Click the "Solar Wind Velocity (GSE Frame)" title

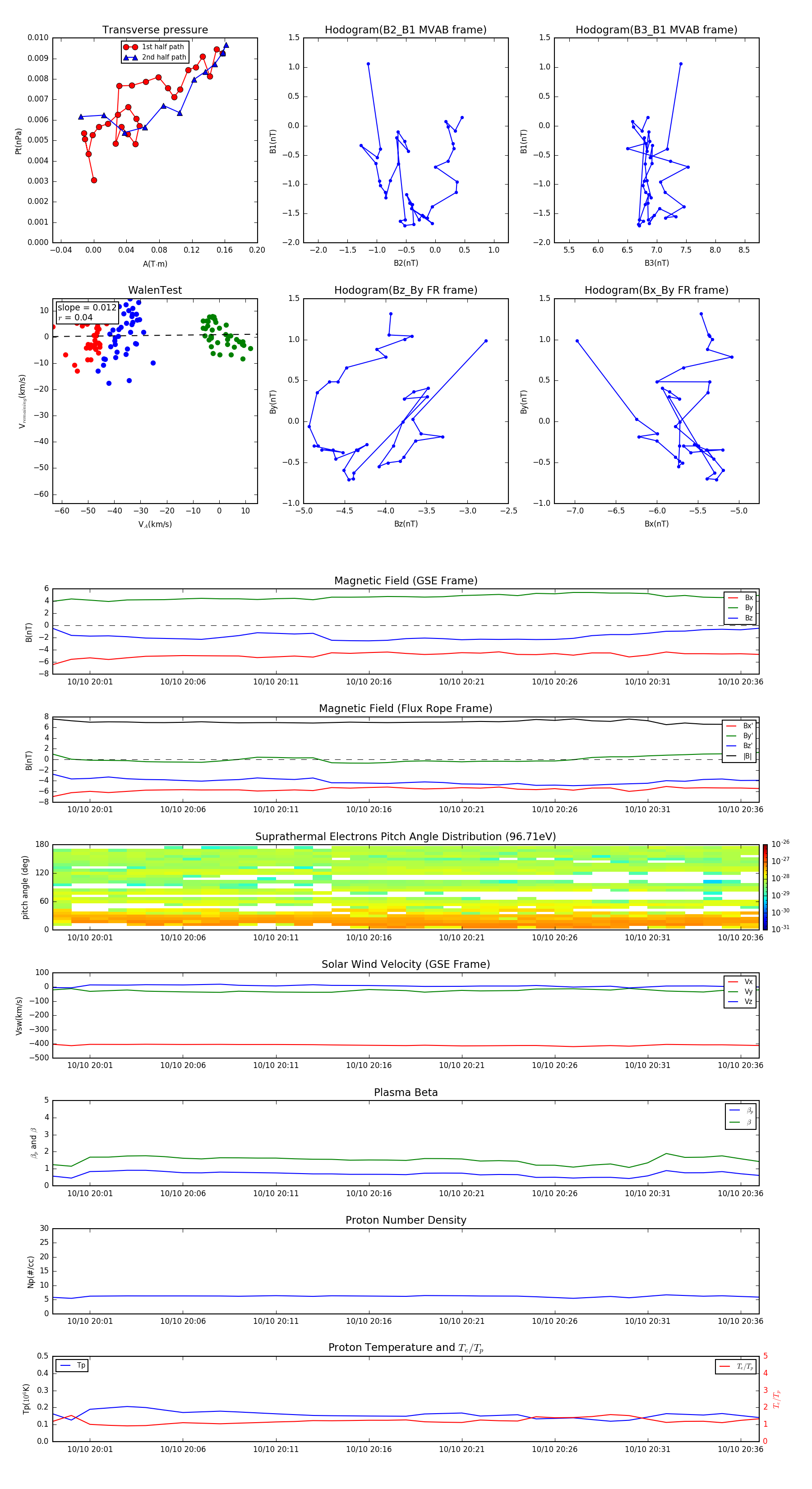[x=406, y=965]
